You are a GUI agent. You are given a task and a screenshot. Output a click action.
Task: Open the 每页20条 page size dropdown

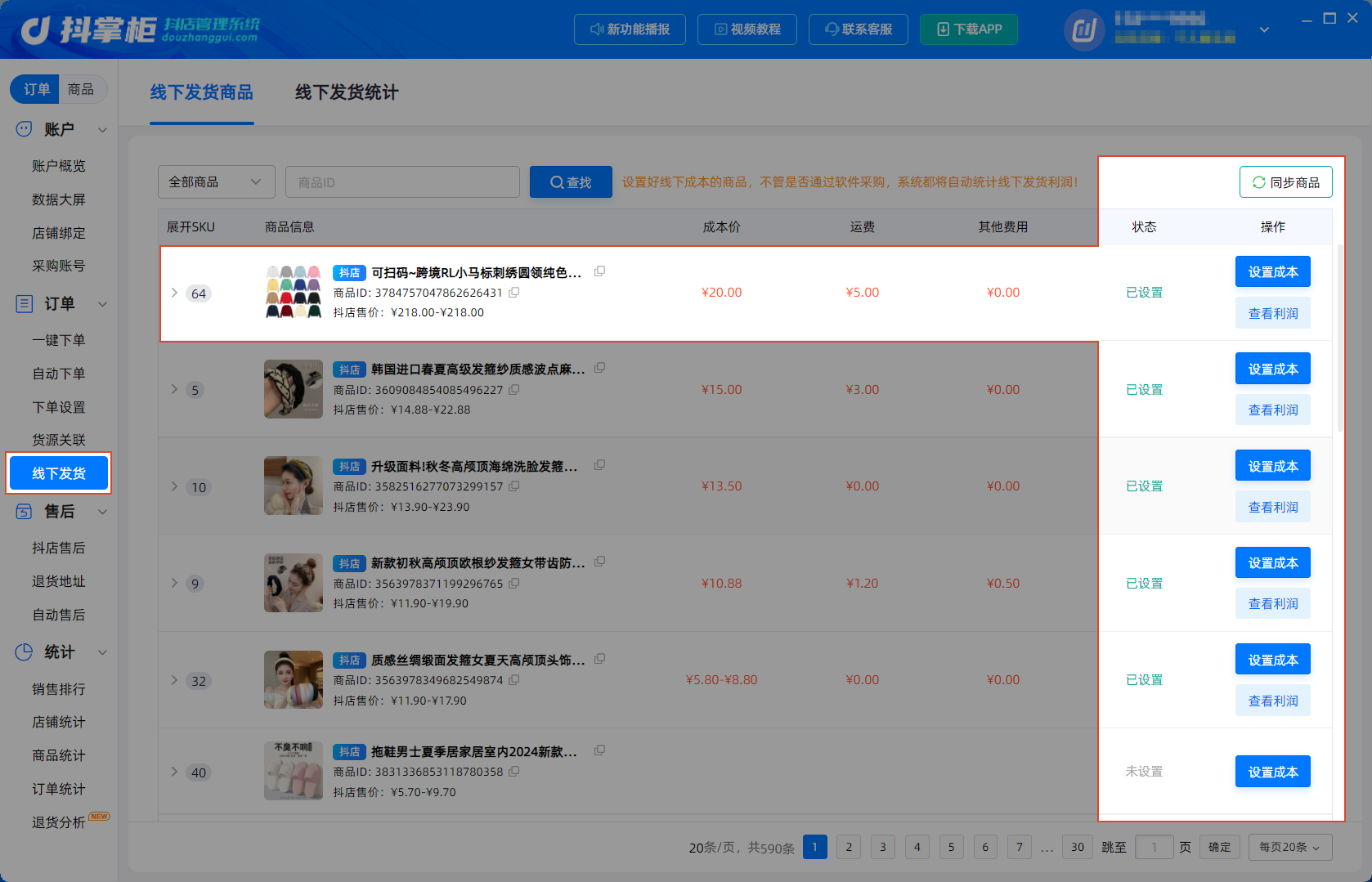point(1290,847)
